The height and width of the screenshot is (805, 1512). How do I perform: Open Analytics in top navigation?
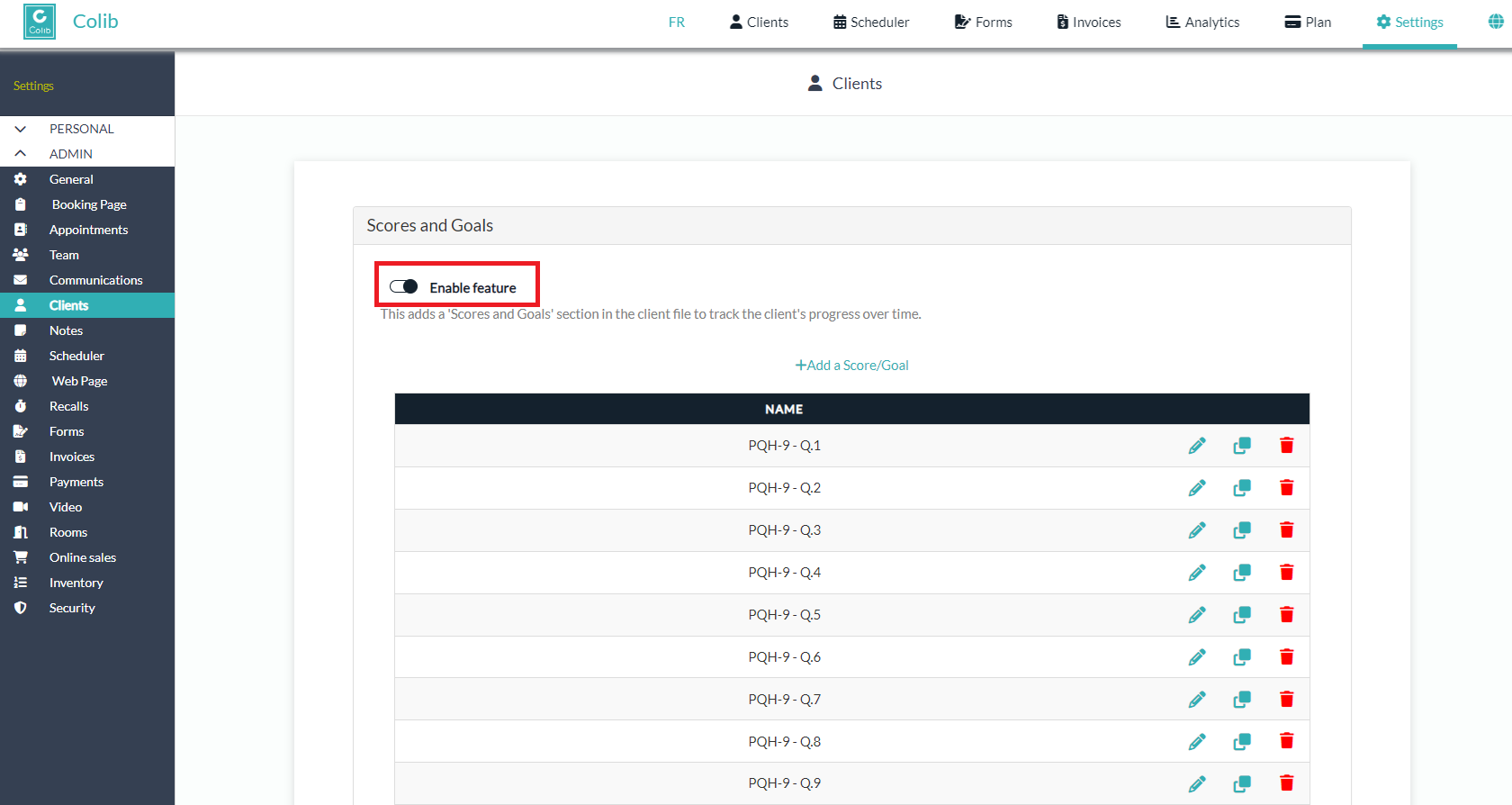(1202, 22)
